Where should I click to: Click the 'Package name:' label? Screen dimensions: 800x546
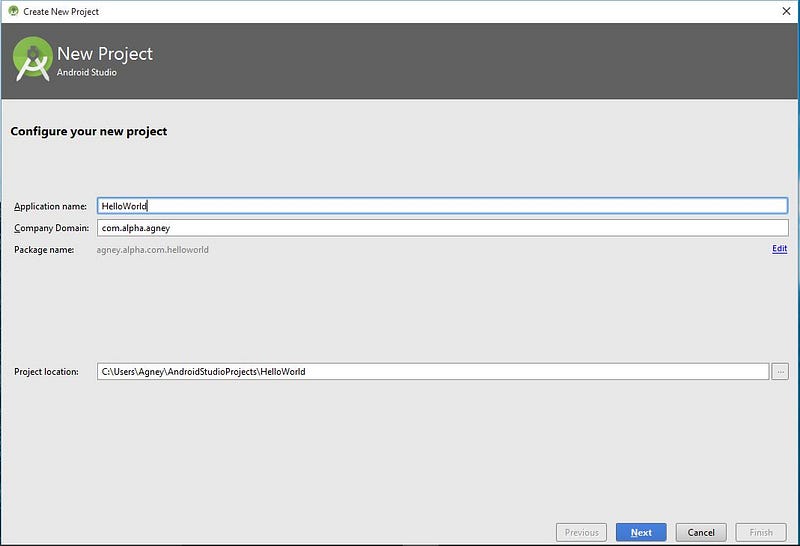click(x=44, y=250)
